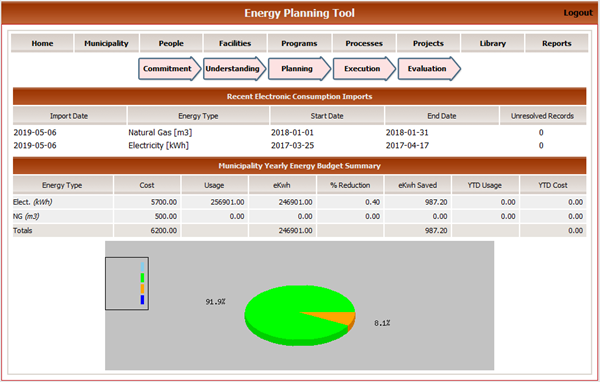Click the Electricity [kWh] import row
This screenshot has height=382, width=600.
point(299,145)
